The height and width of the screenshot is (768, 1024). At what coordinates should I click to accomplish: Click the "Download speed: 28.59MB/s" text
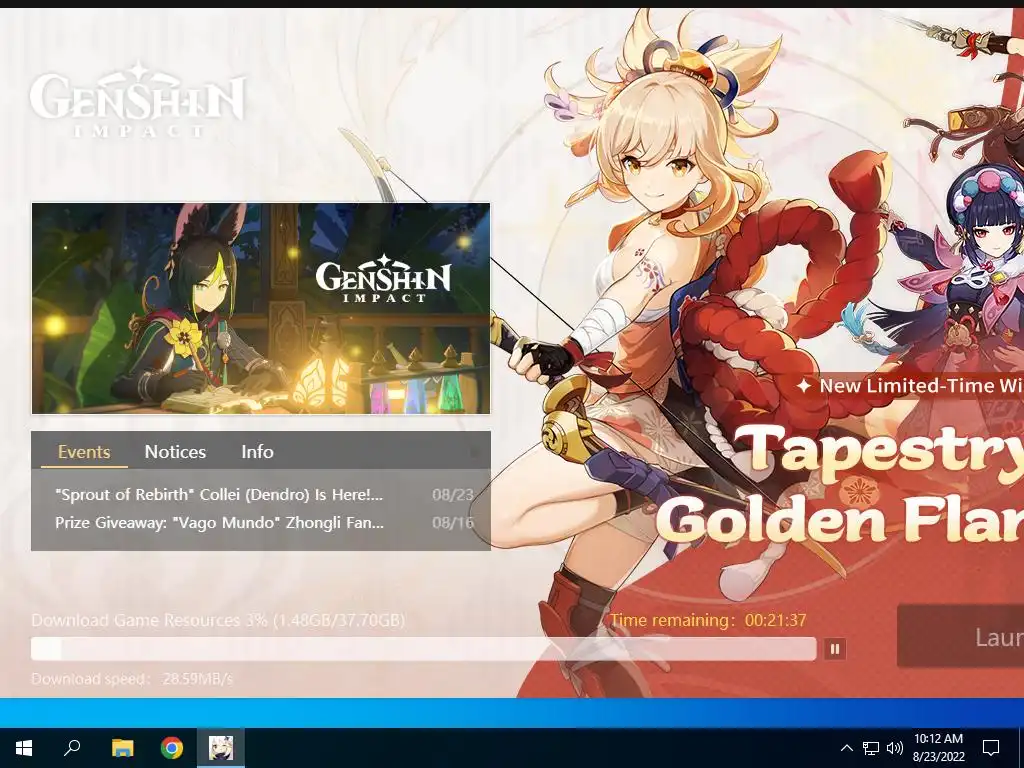132,679
